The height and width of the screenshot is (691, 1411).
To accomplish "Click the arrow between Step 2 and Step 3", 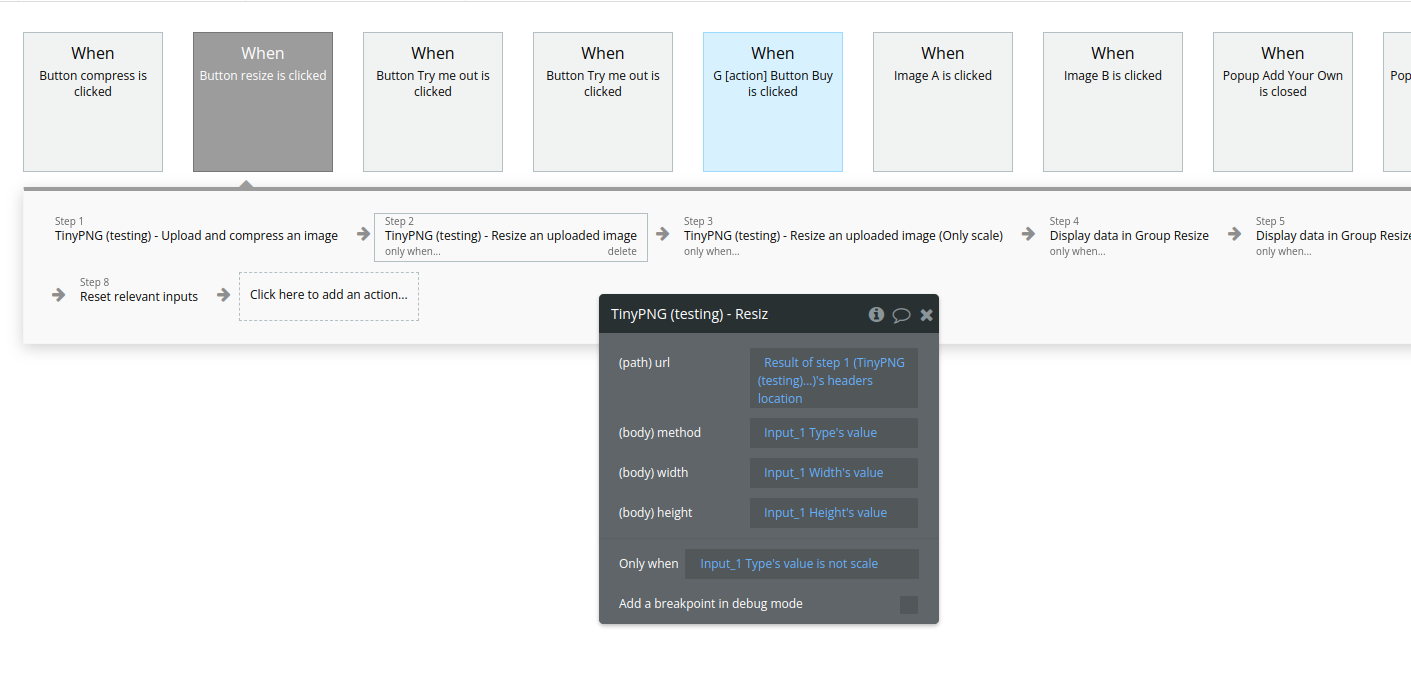I will pos(662,234).
